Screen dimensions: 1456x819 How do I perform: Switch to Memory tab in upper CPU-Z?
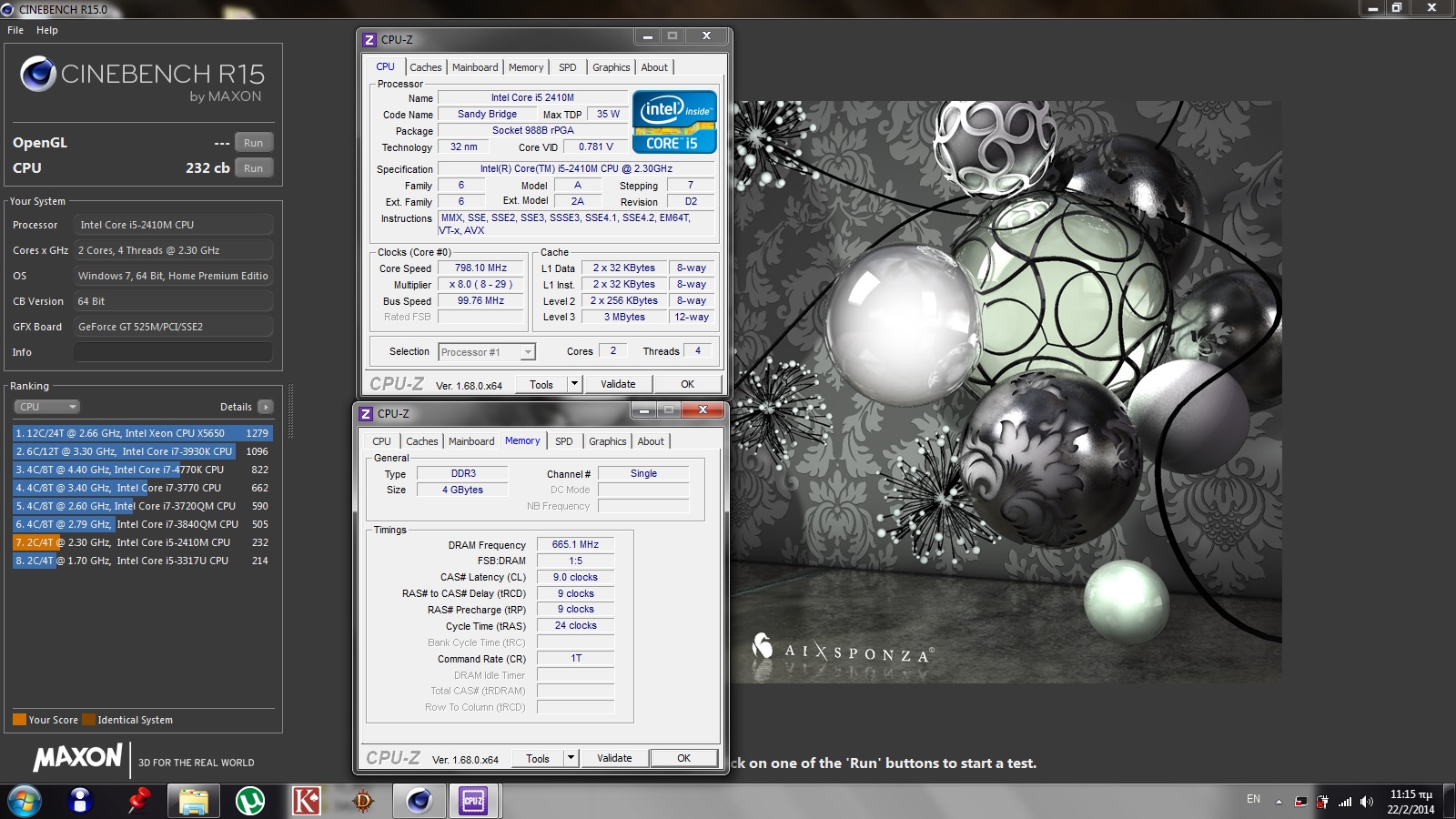(526, 67)
